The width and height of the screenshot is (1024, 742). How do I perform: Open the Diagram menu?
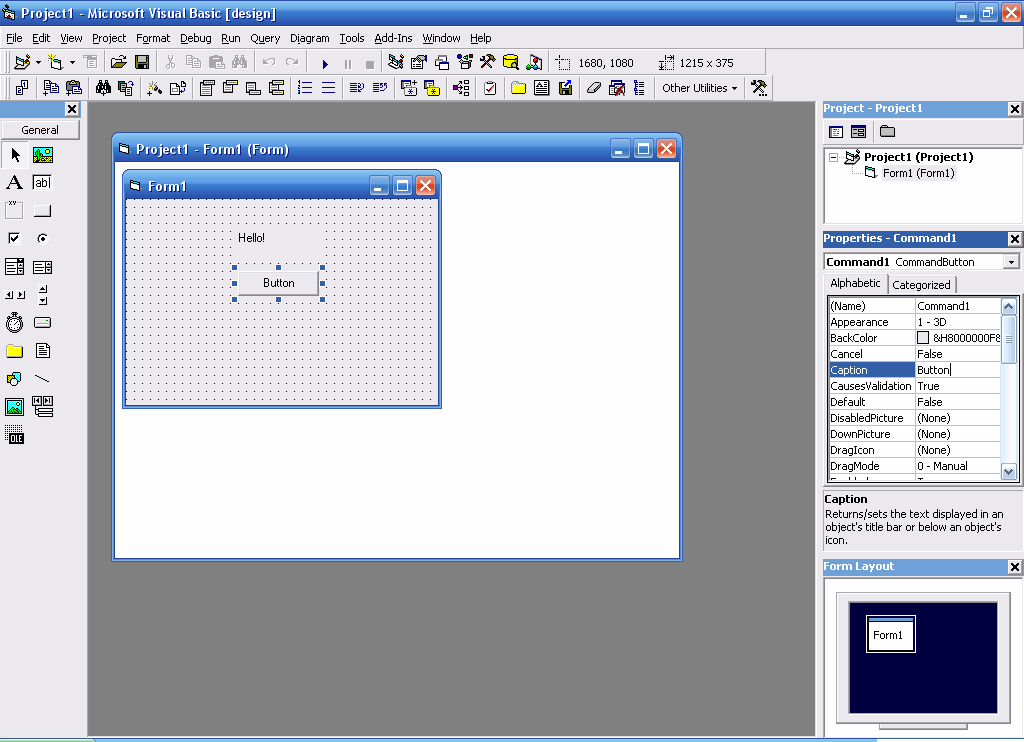[x=310, y=38]
